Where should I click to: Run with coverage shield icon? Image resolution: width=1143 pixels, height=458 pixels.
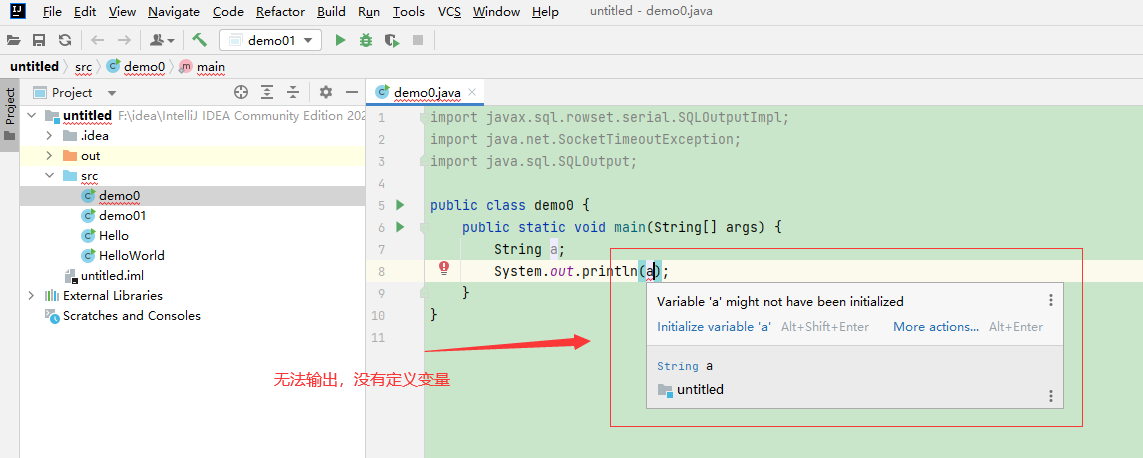[x=392, y=41]
